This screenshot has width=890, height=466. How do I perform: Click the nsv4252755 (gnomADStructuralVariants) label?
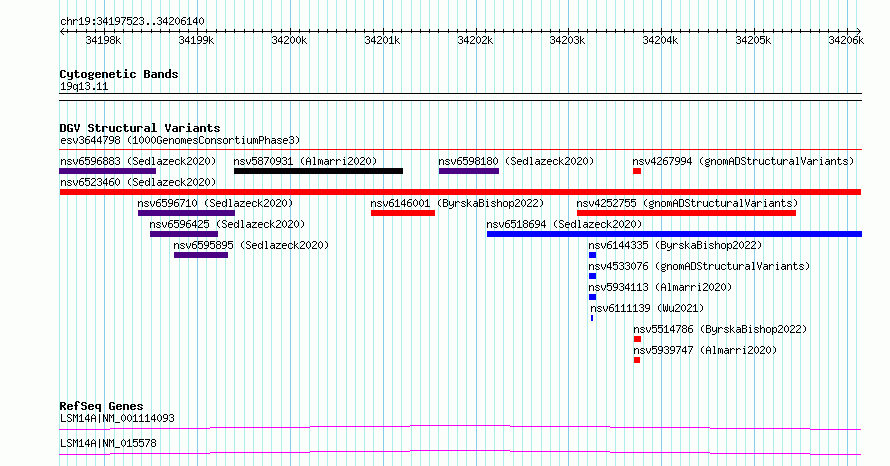[687, 203]
